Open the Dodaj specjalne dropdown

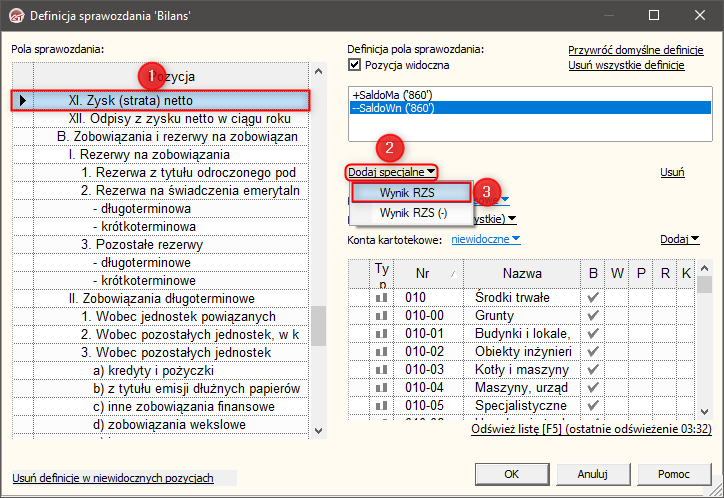[391, 172]
